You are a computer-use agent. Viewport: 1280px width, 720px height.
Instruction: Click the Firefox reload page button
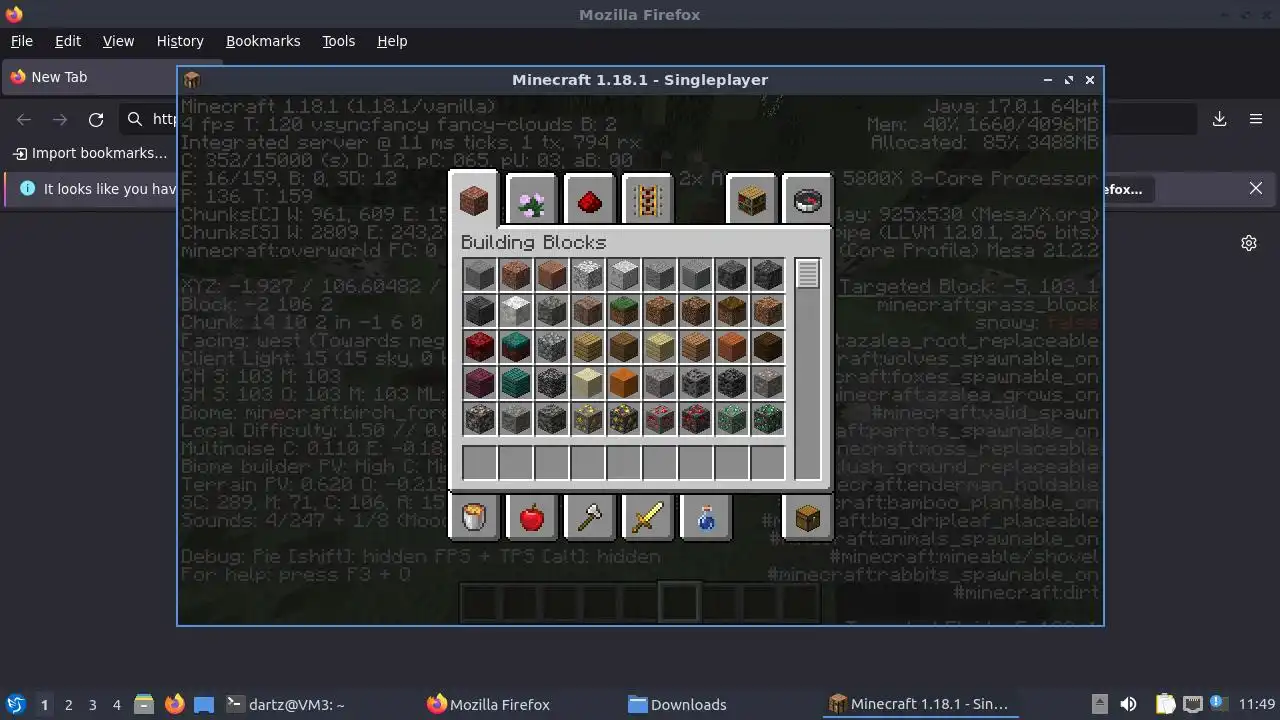point(96,120)
